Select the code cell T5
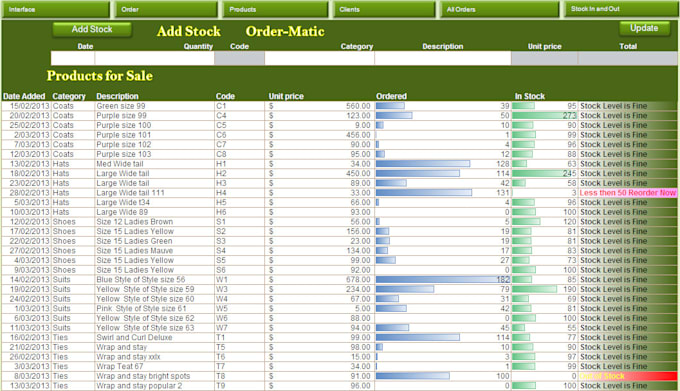Screen dimensions: 680x391 coord(239,347)
